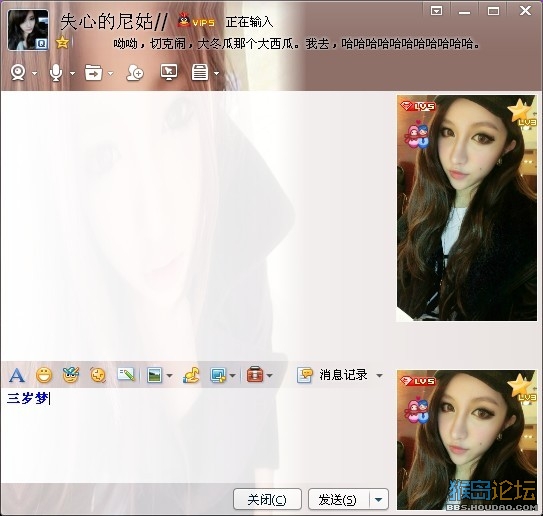Open the applications list icon
Screen dimensions: 543x516
(200, 73)
